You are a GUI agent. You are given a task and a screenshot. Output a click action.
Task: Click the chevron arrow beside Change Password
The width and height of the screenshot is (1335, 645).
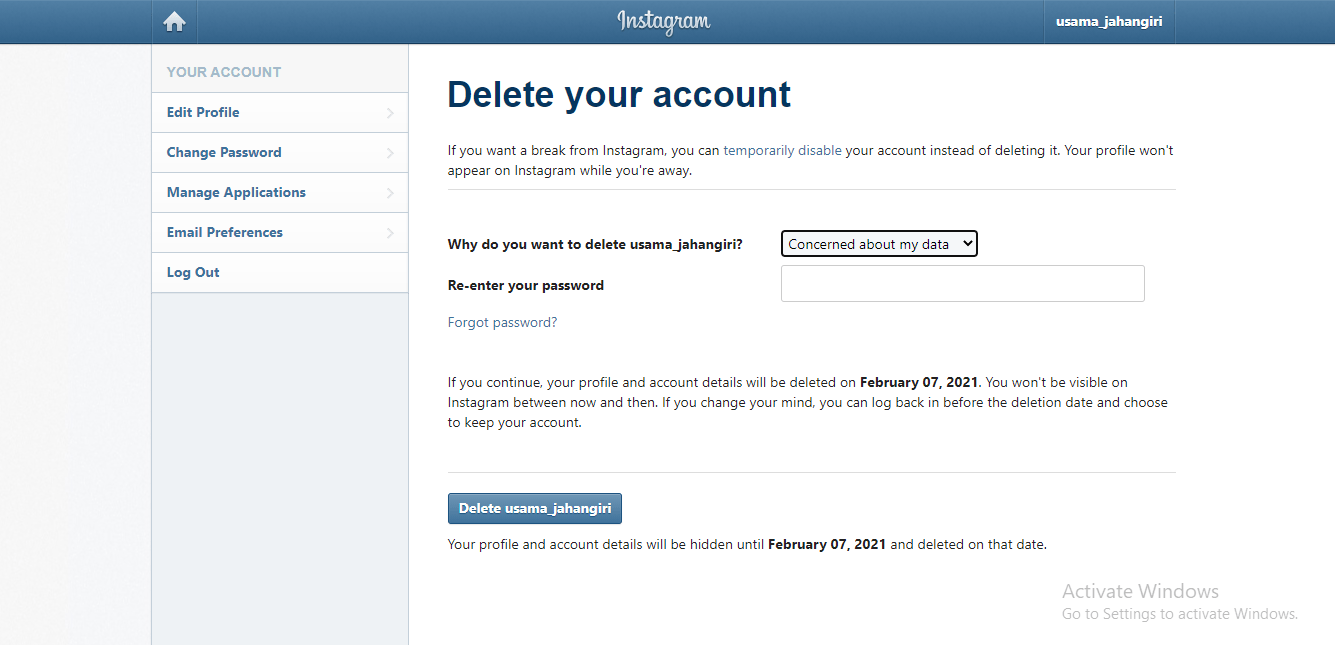(390, 153)
